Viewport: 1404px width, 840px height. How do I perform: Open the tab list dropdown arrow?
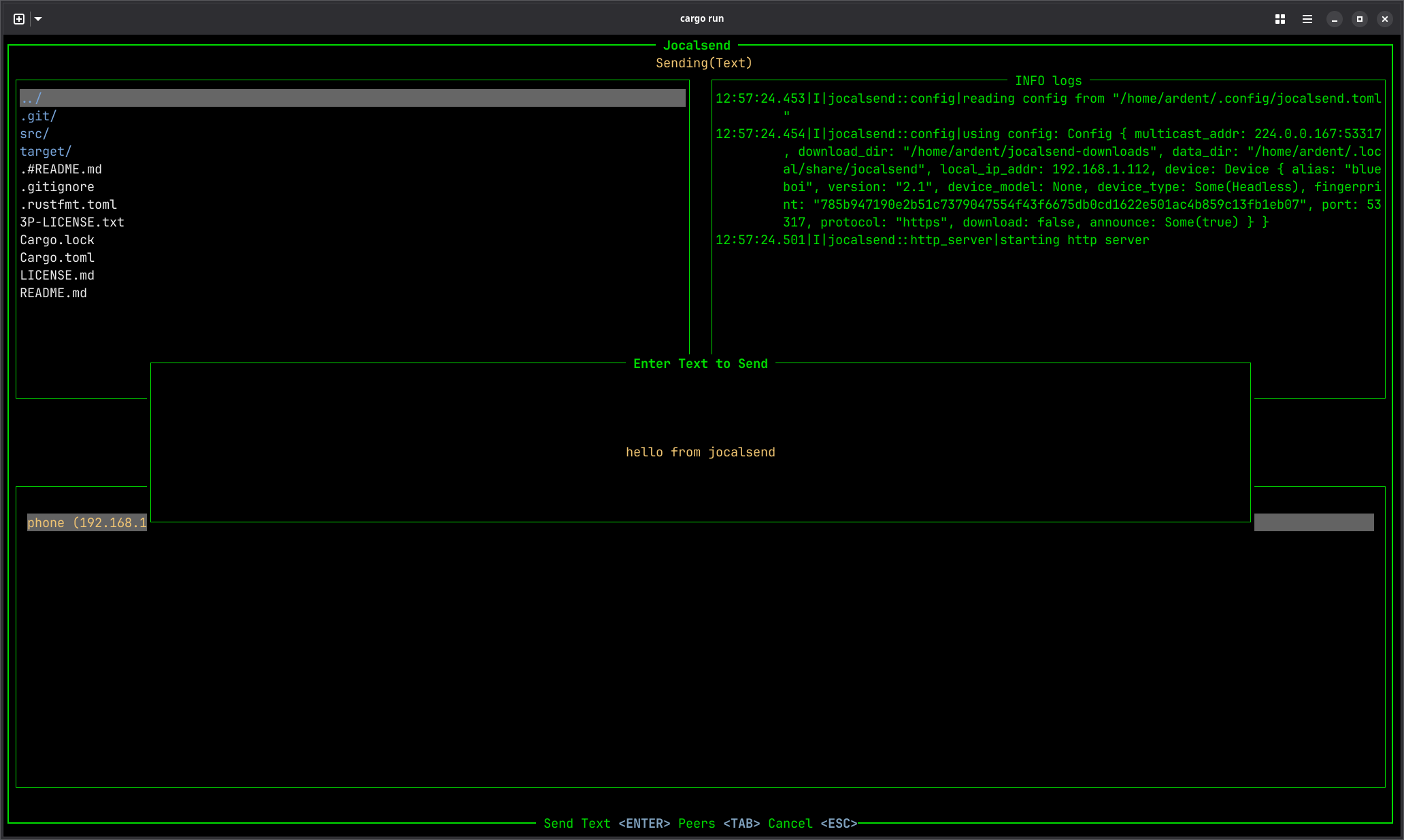[39, 18]
